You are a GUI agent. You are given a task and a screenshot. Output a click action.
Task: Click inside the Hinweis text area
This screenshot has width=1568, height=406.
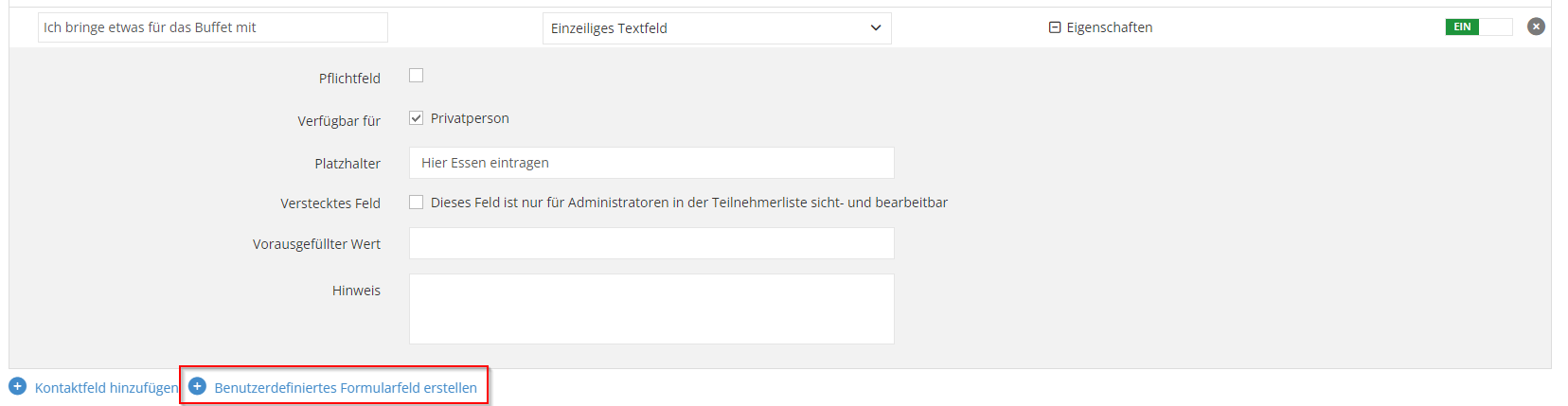point(651,309)
